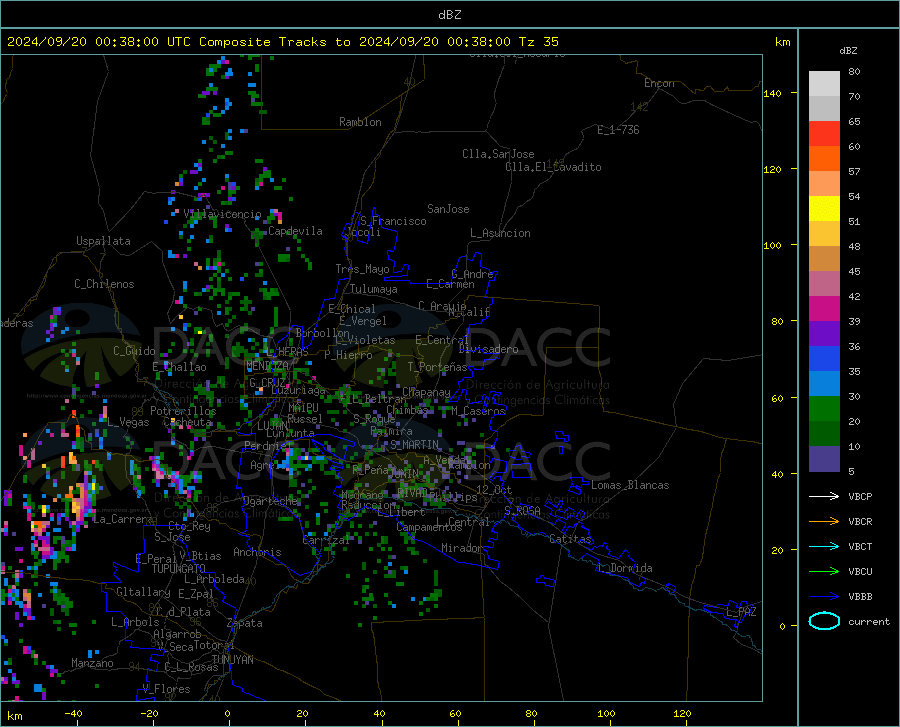Click the S_MARTIN label on map
This screenshot has width=900, height=727.
tap(414, 445)
